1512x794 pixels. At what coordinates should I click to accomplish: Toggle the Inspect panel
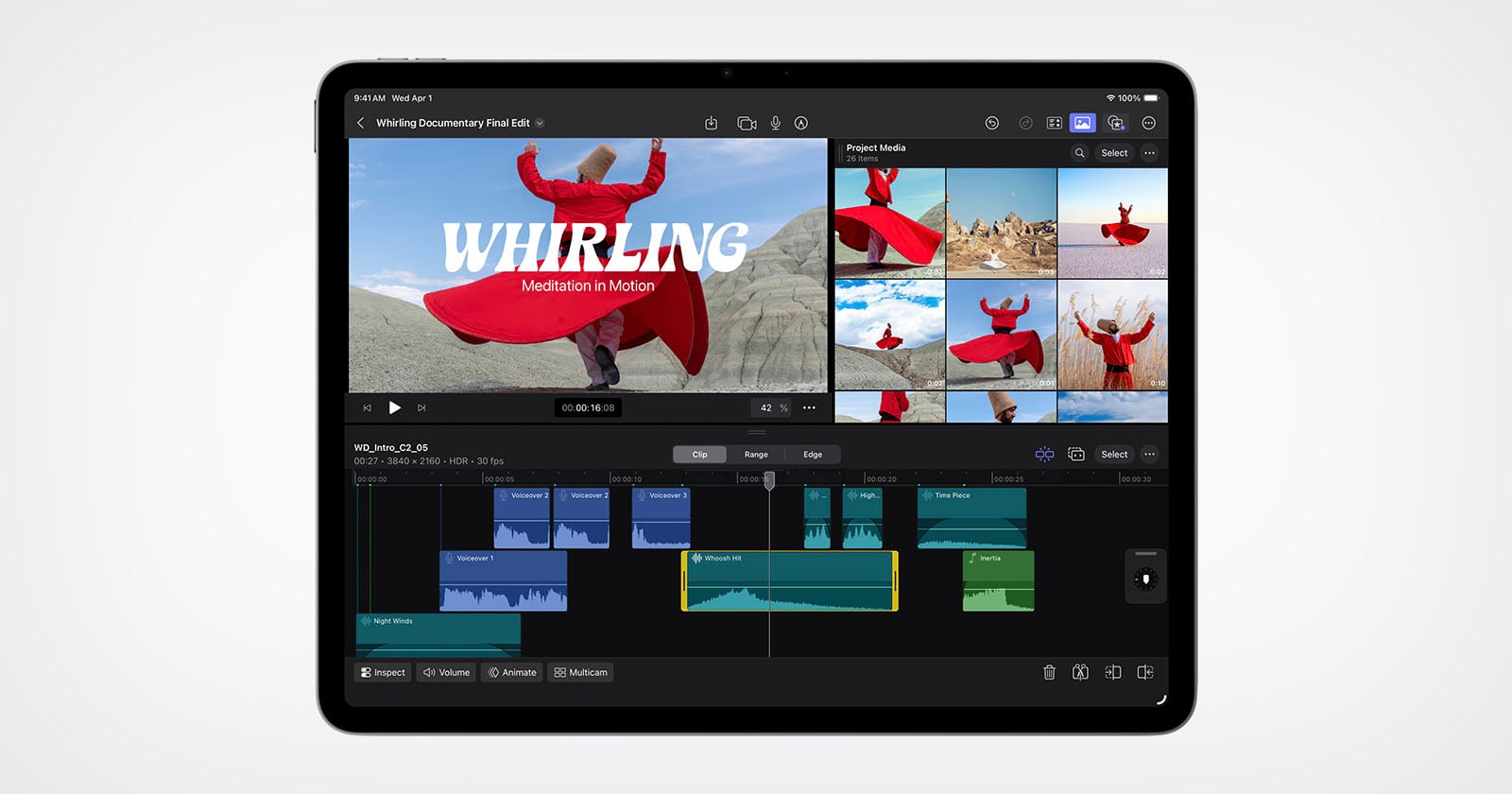383,672
